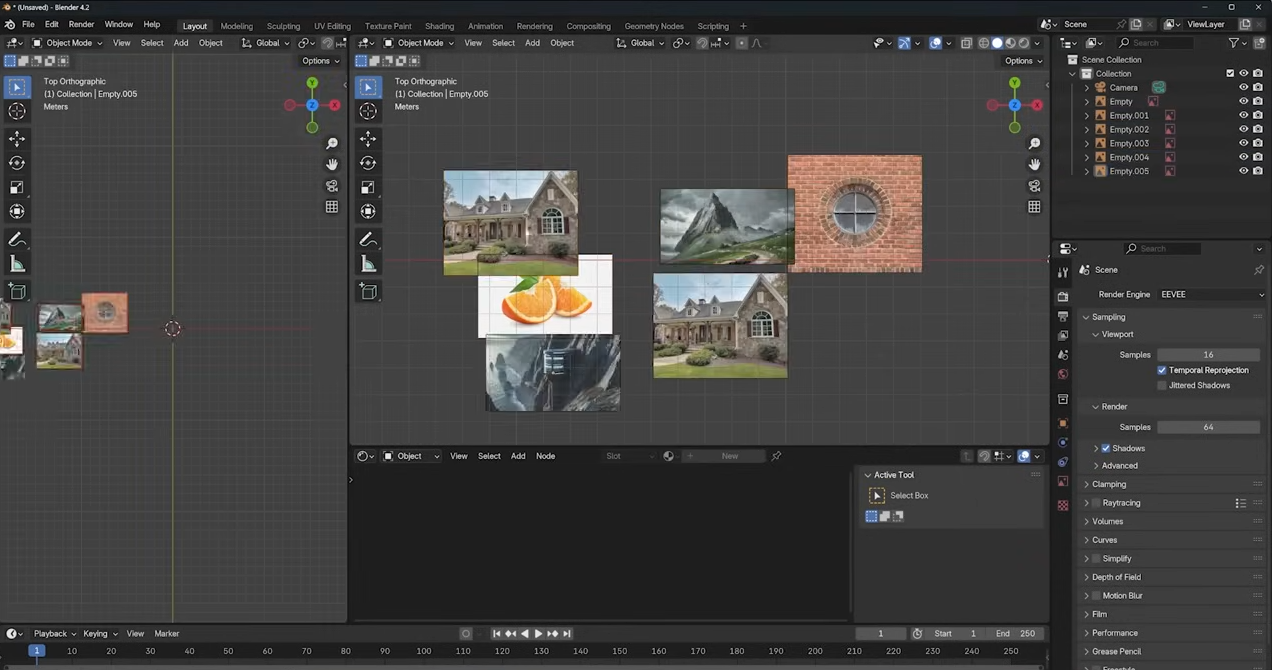The width and height of the screenshot is (1272, 670).
Task: Switch to perspective/orthographic grid icon in left viewport
Action: pos(332,207)
